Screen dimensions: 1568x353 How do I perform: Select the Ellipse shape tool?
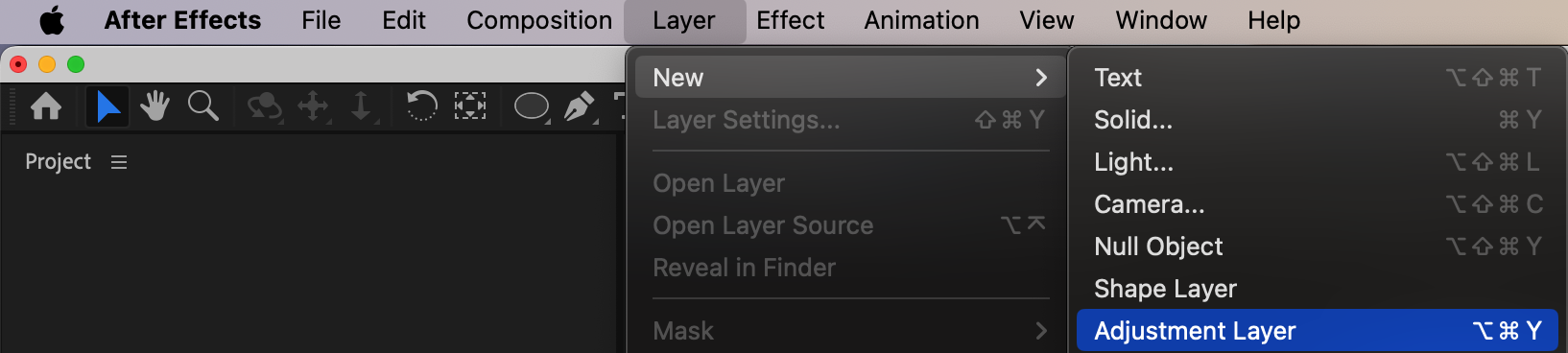[x=532, y=106]
